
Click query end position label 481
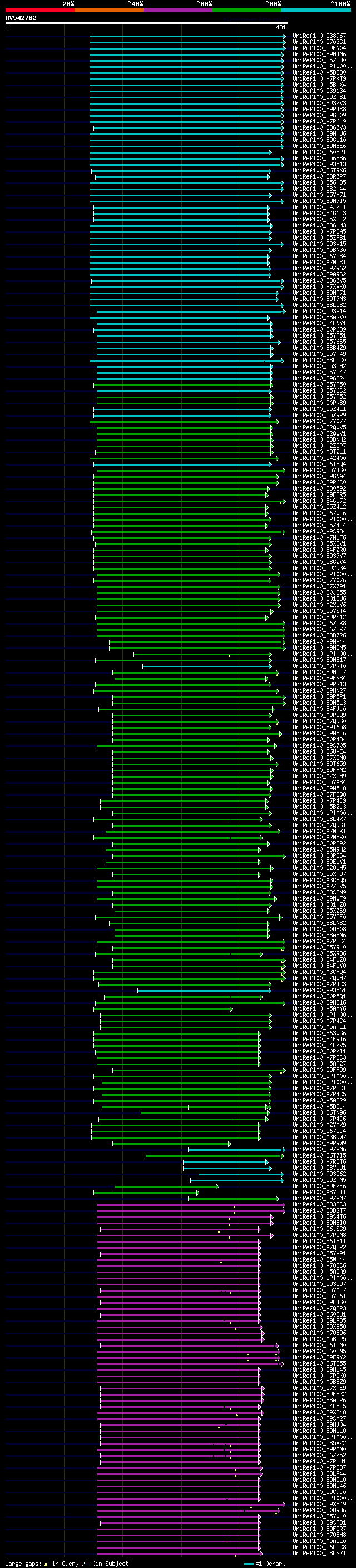(280, 27)
